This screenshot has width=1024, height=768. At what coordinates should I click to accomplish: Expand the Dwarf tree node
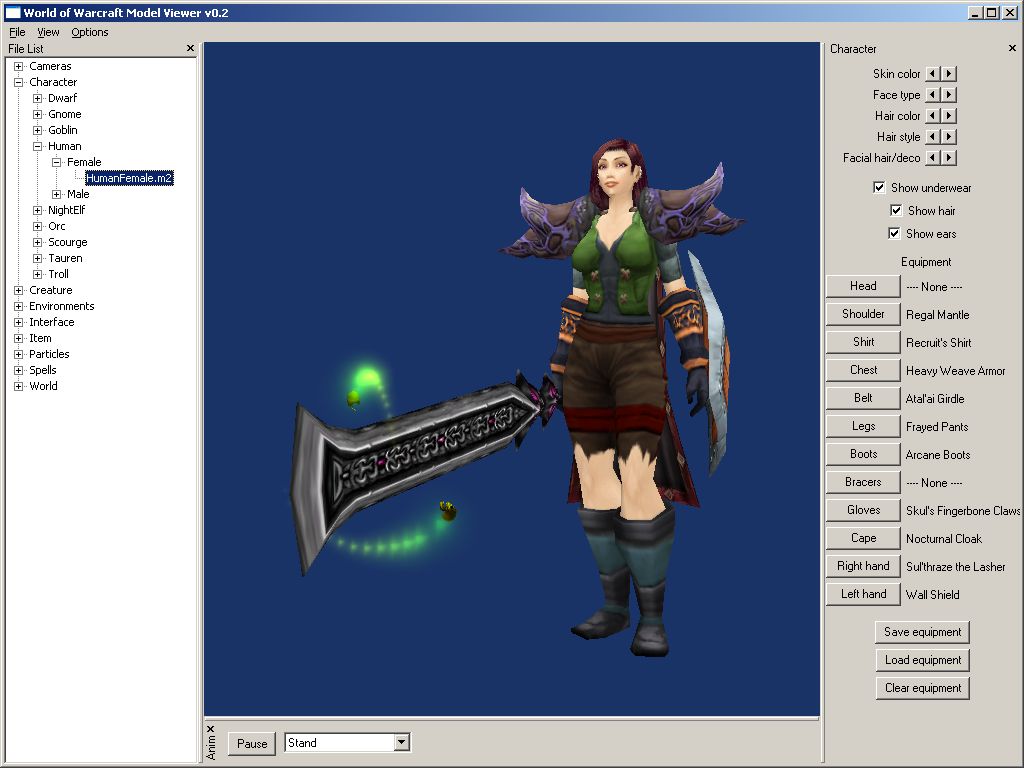click(37, 98)
